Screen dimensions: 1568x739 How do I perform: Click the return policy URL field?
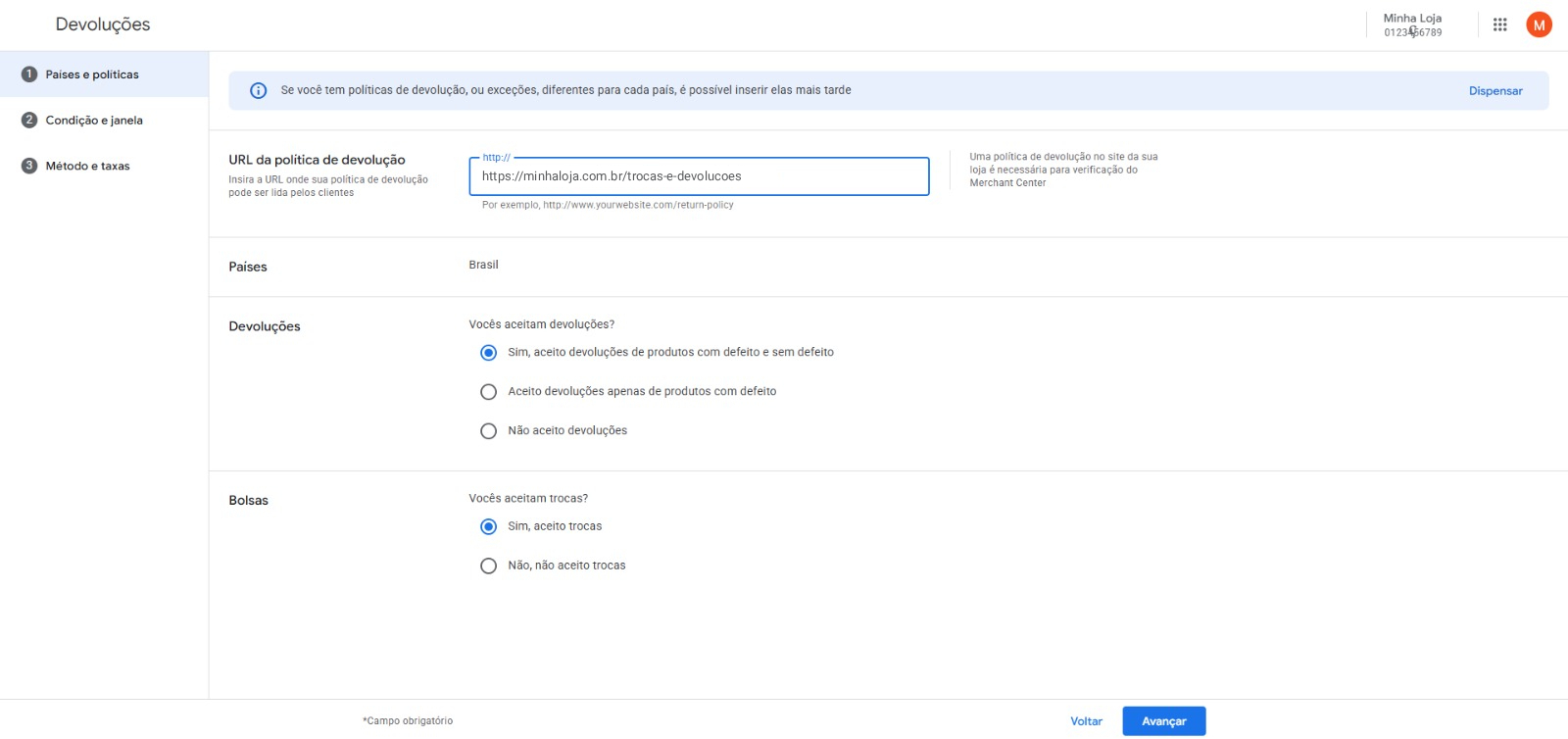[698, 177]
